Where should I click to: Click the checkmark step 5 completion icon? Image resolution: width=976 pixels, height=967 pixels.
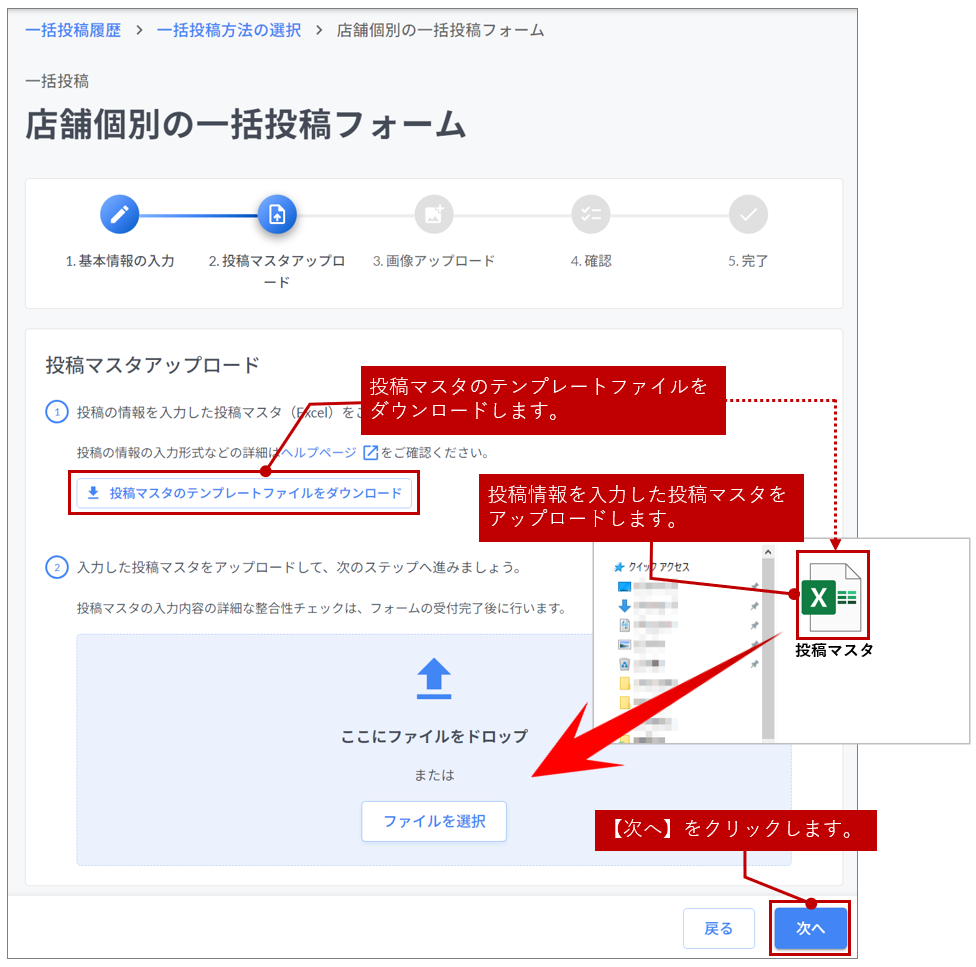(x=748, y=214)
